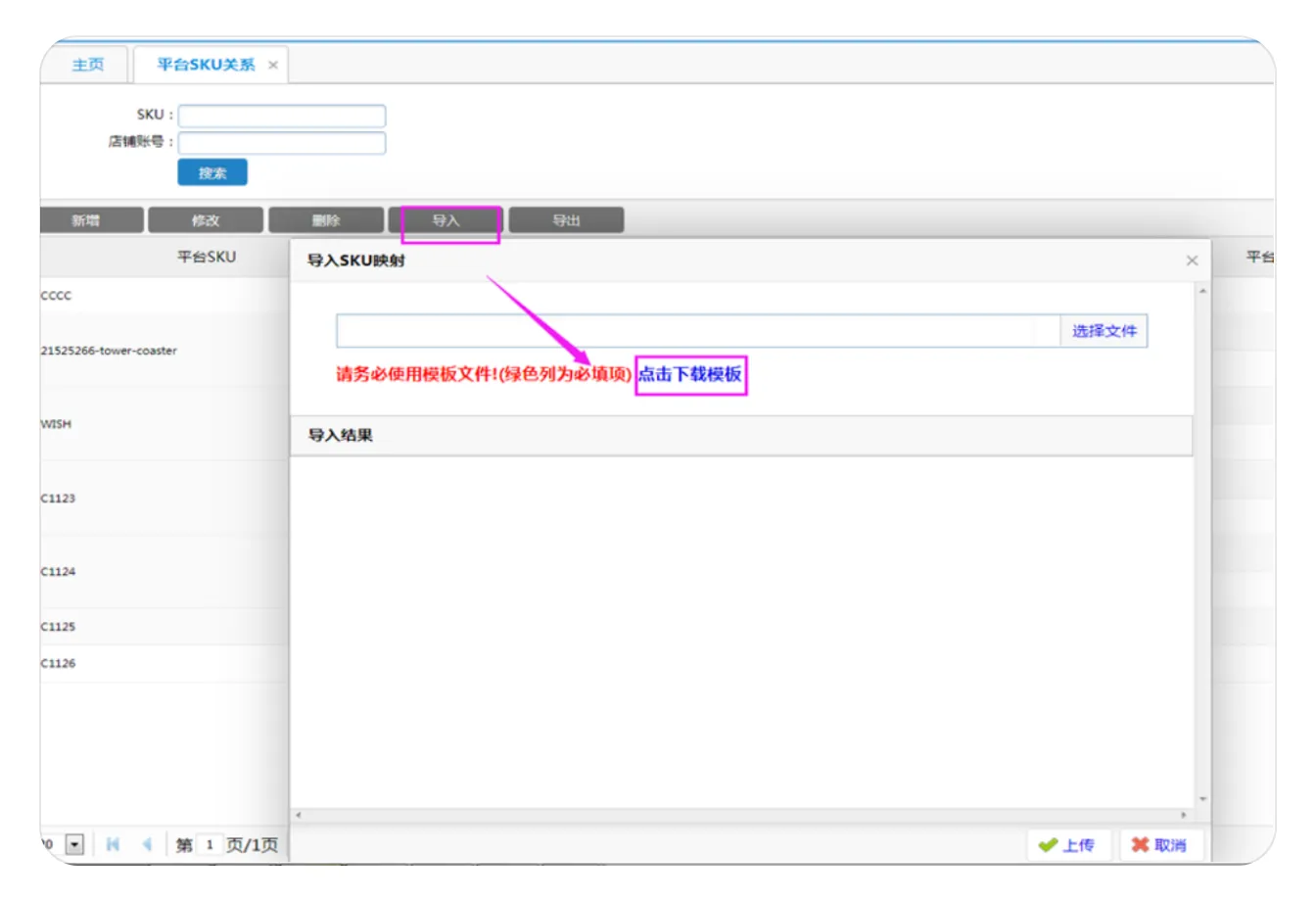Click the 导出 export toolbar button

[x=566, y=220]
